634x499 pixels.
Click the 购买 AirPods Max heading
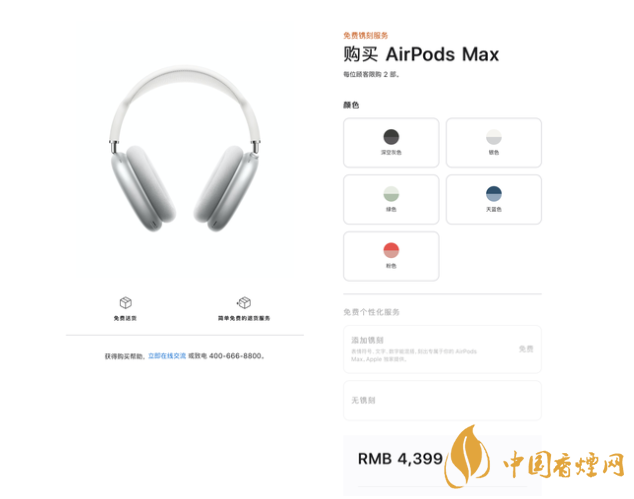point(421,54)
